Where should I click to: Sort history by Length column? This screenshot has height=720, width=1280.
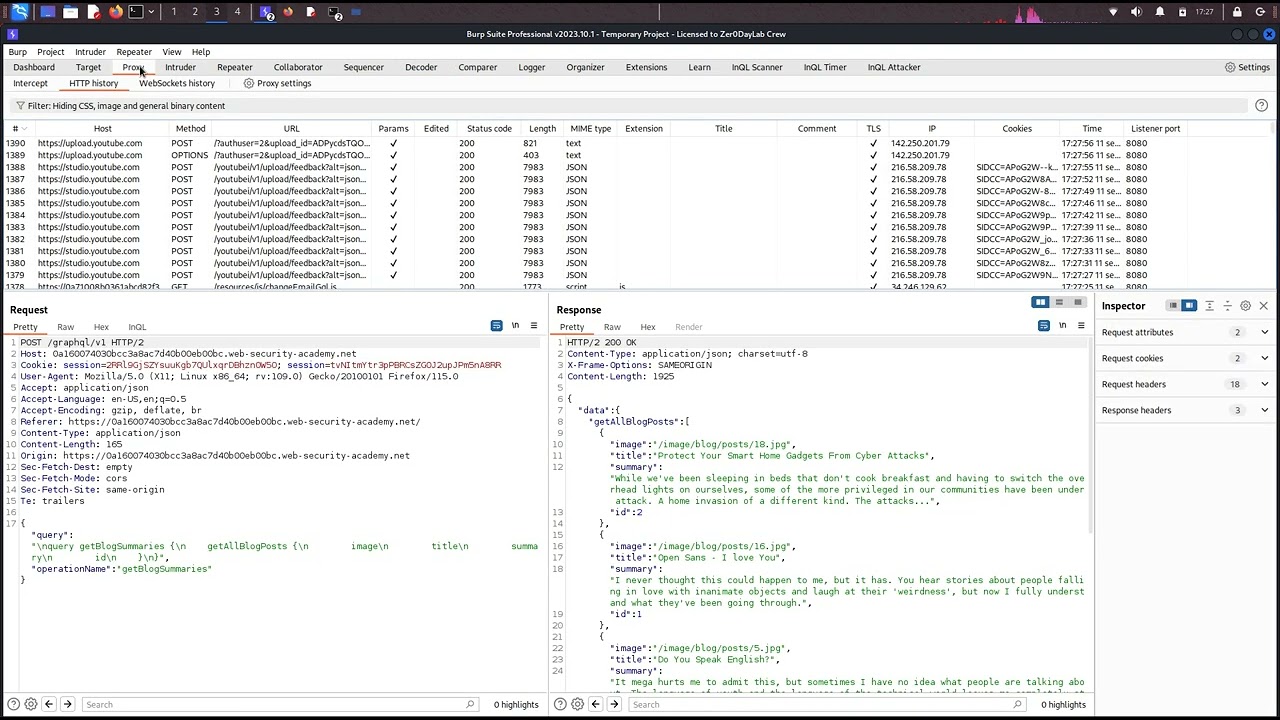pyautogui.click(x=542, y=128)
